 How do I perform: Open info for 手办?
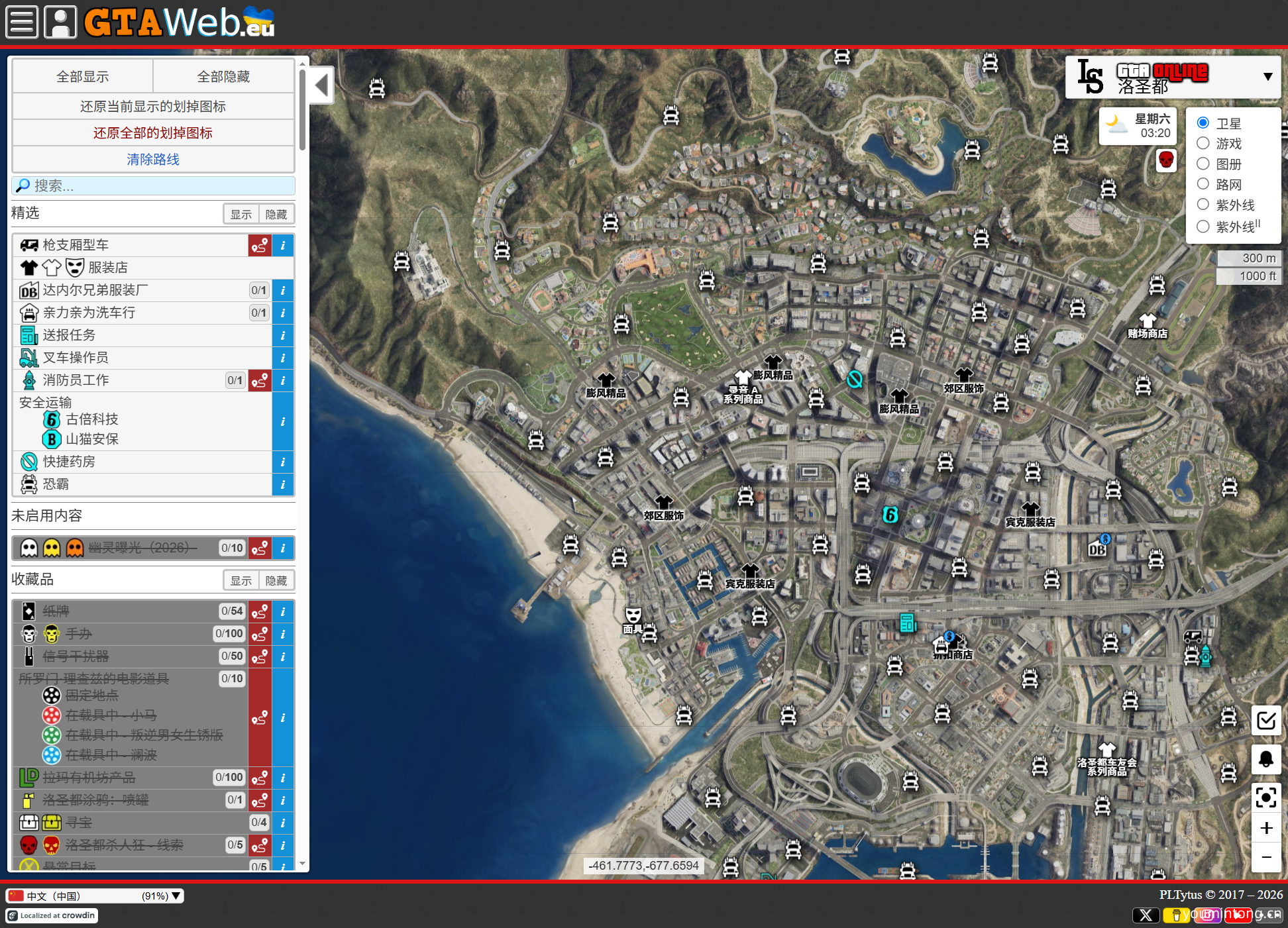[x=283, y=633]
